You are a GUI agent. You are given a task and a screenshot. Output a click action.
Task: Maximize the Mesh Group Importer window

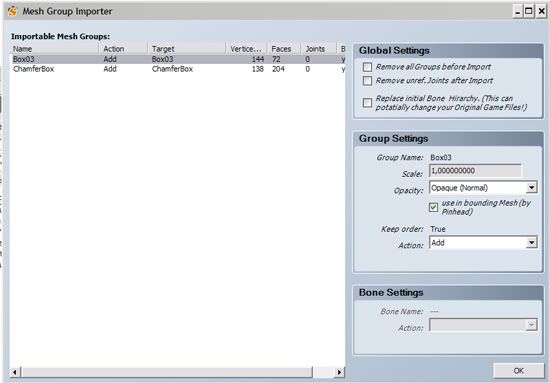click(x=529, y=12)
